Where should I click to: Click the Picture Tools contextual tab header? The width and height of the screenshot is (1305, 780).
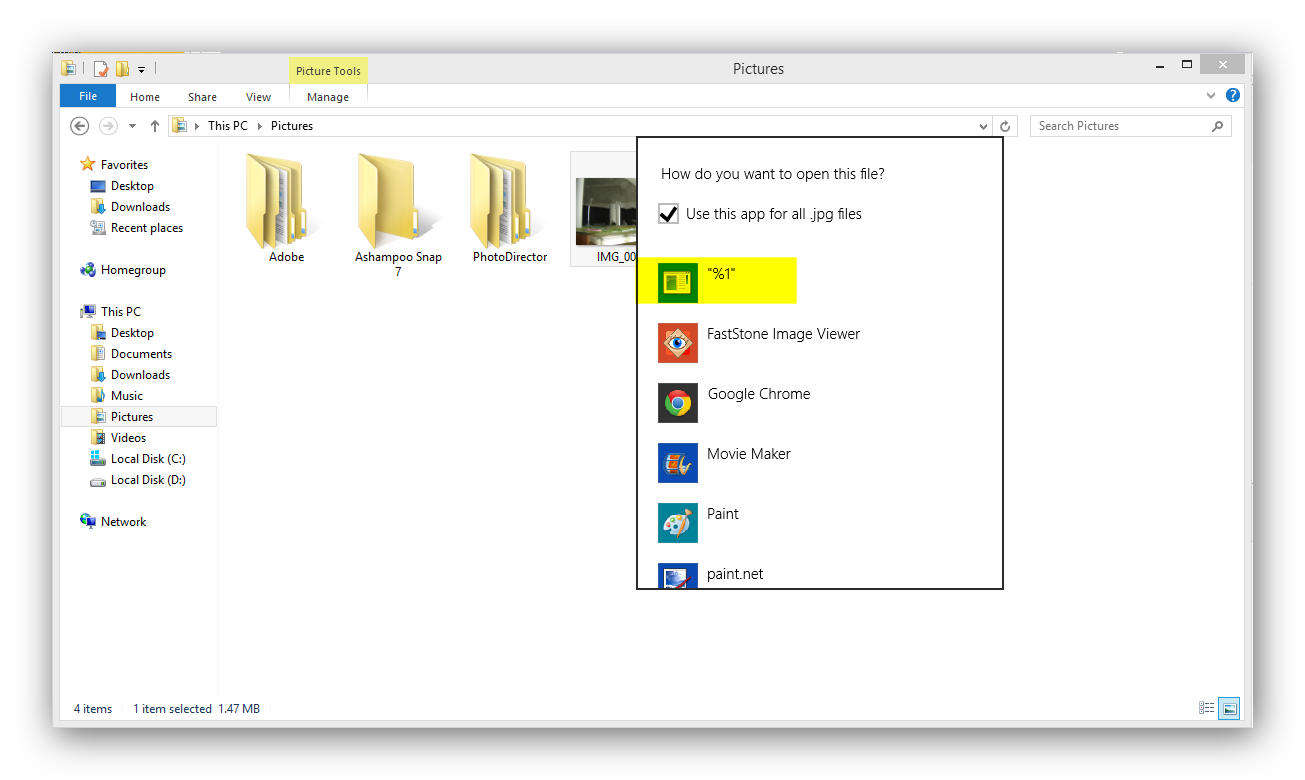[x=328, y=71]
